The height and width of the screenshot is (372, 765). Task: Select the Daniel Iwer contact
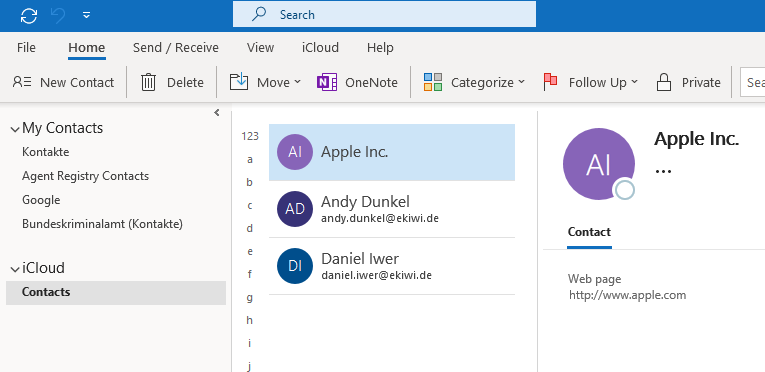click(x=392, y=266)
